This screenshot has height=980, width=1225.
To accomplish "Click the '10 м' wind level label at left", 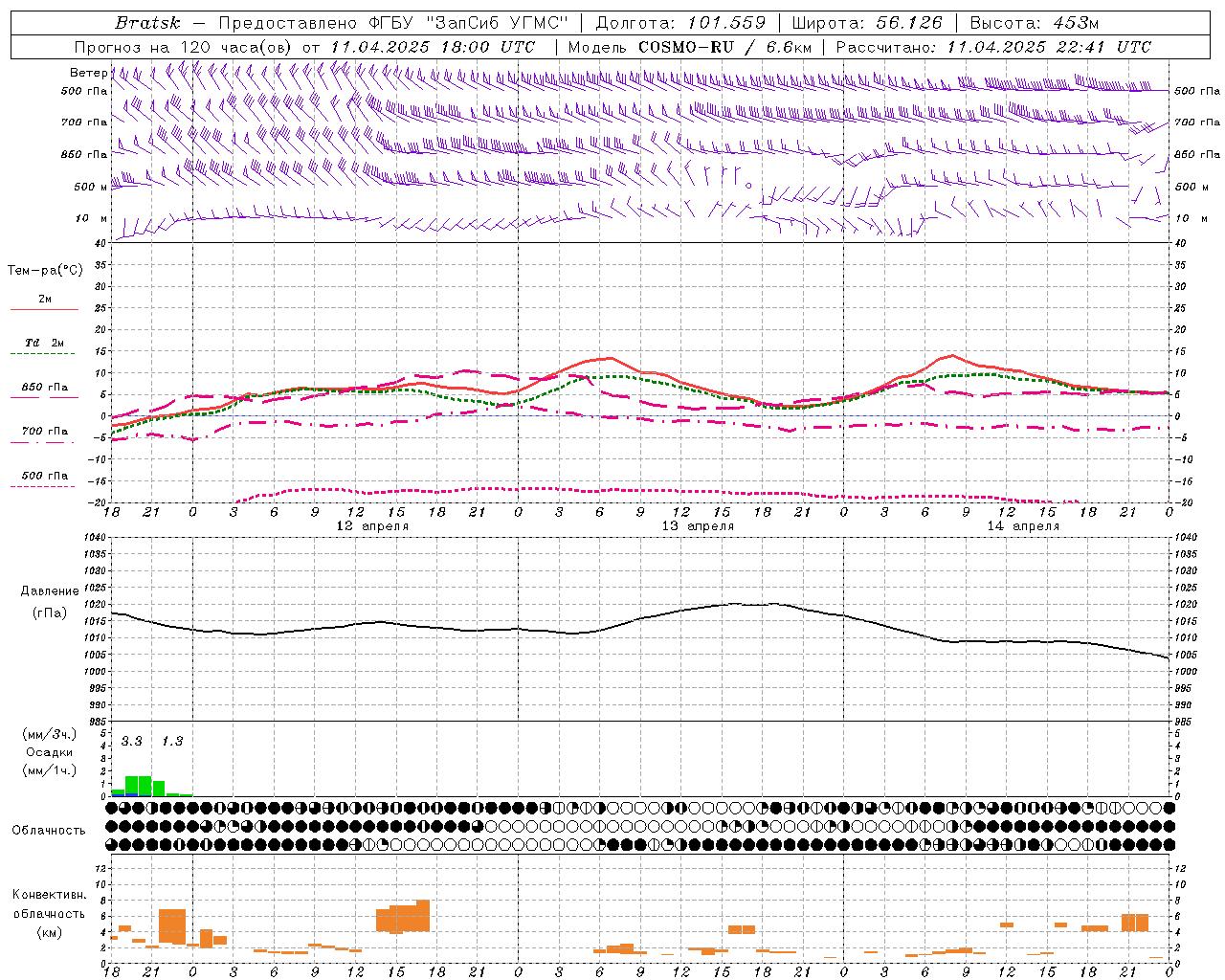I will point(91,218).
